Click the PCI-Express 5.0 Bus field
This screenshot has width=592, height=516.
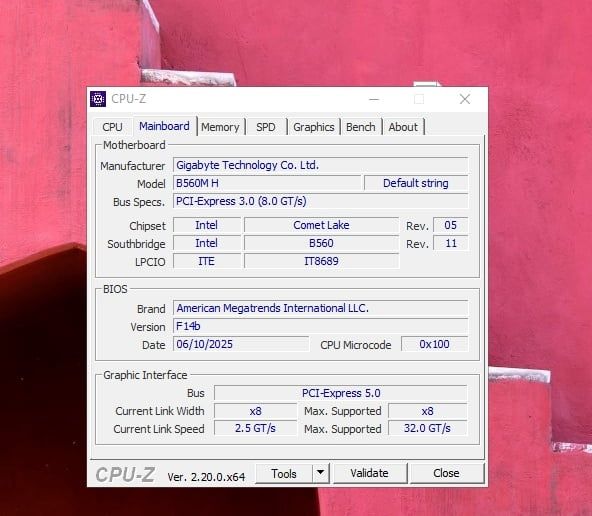[341, 393]
